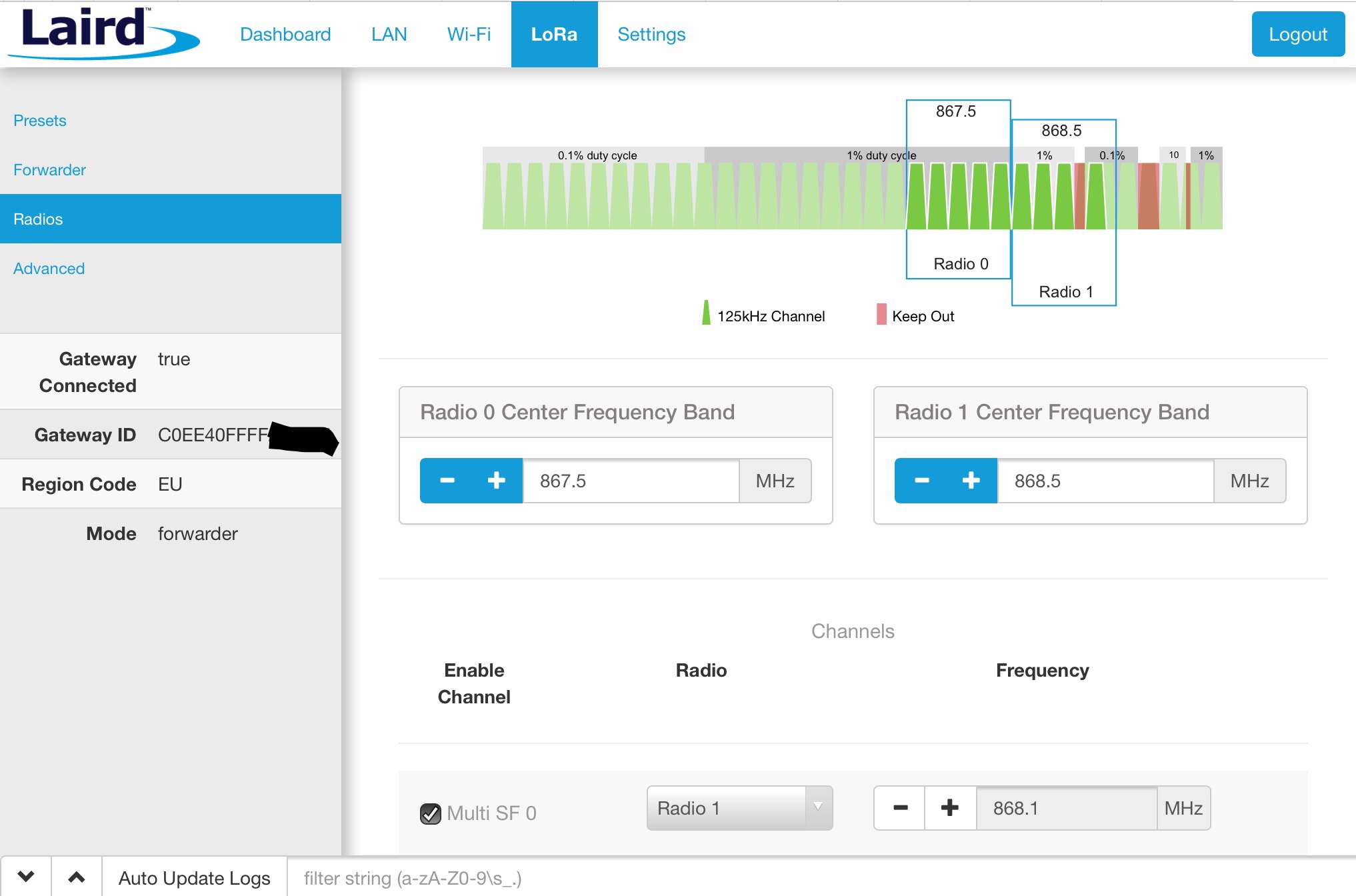This screenshot has width=1356, height=896.
Task: Click the Radio 1 frequency input field
Action: point(1106,481)
